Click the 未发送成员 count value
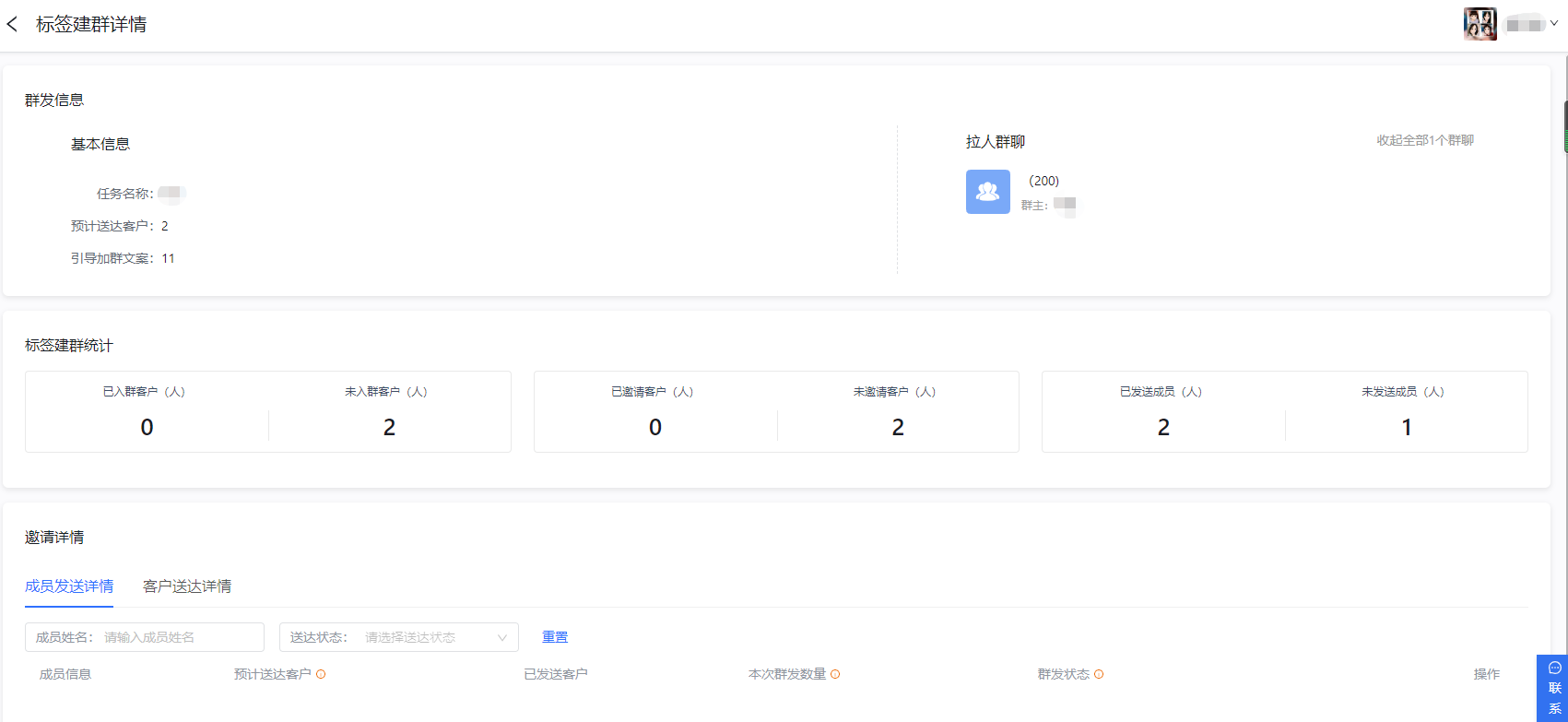This screenshot has height=722, width=1568. click(x=1406, y=427)
